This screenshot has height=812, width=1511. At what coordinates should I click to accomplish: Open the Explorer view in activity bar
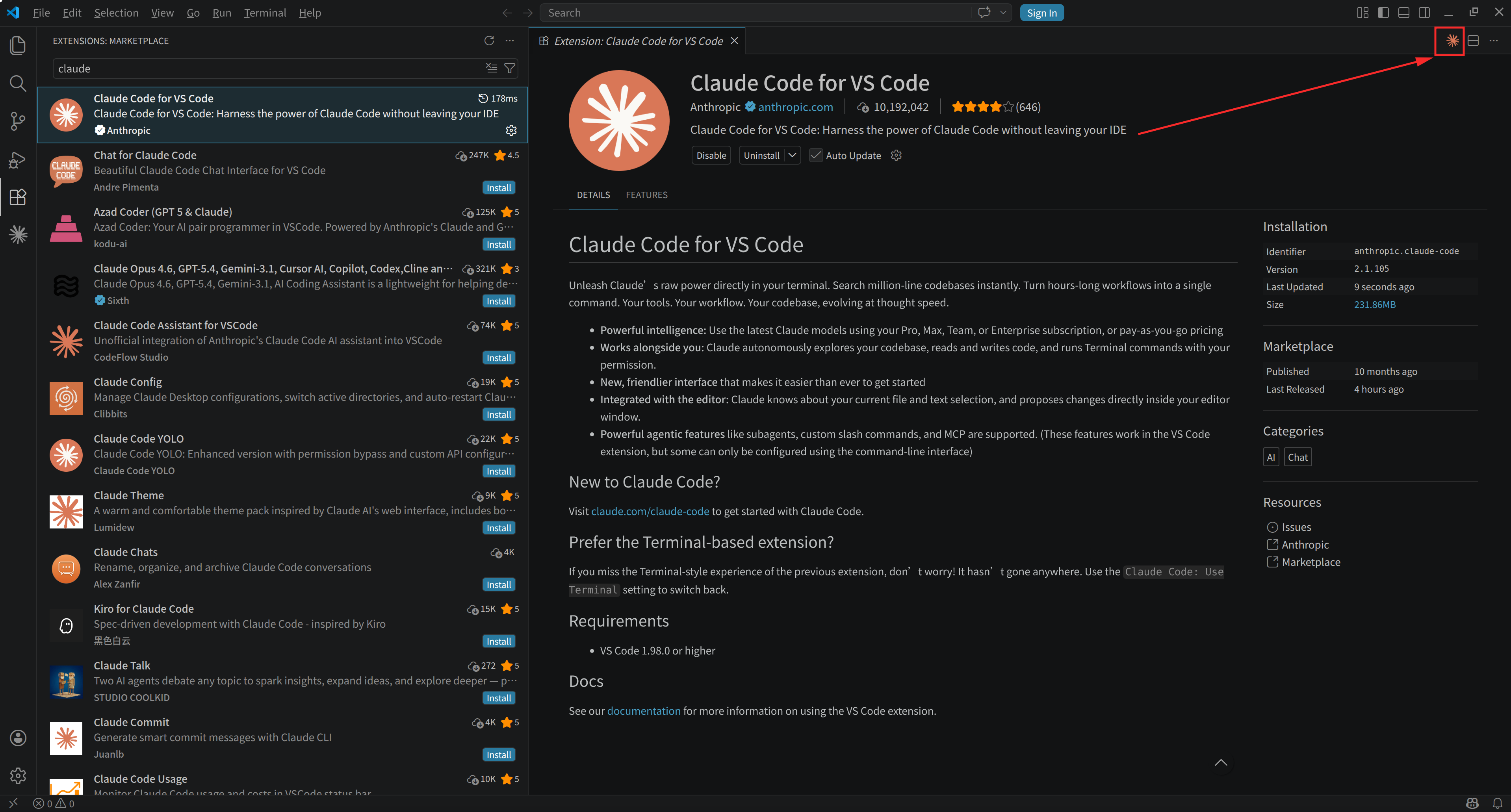[x=18, y=46]
